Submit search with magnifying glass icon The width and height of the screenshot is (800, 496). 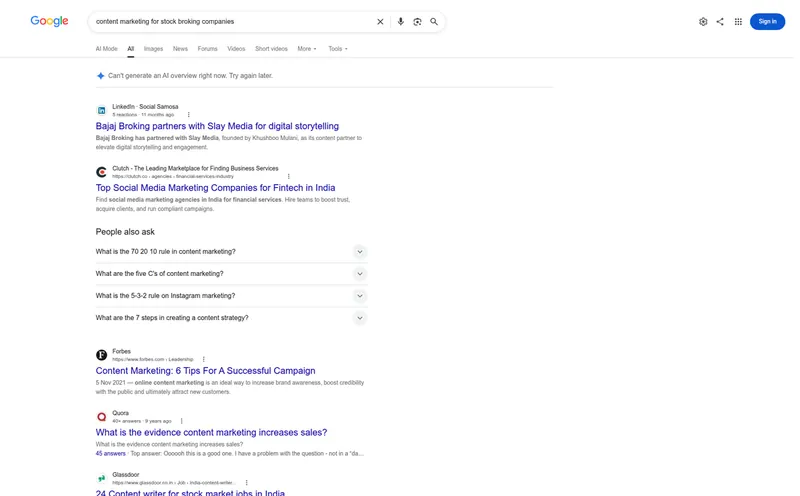[x=434, y=21]
